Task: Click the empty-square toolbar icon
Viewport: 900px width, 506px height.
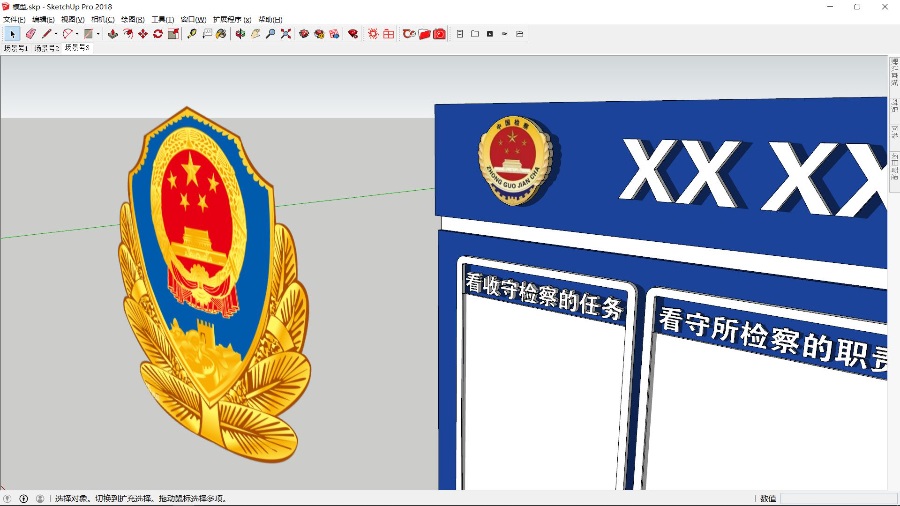Action: [x=475, y=34]
